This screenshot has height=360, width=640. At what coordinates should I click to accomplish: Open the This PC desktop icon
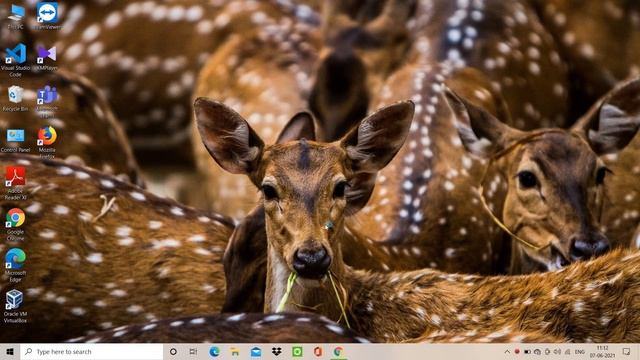pyautogui.click(x=16, y=16)
